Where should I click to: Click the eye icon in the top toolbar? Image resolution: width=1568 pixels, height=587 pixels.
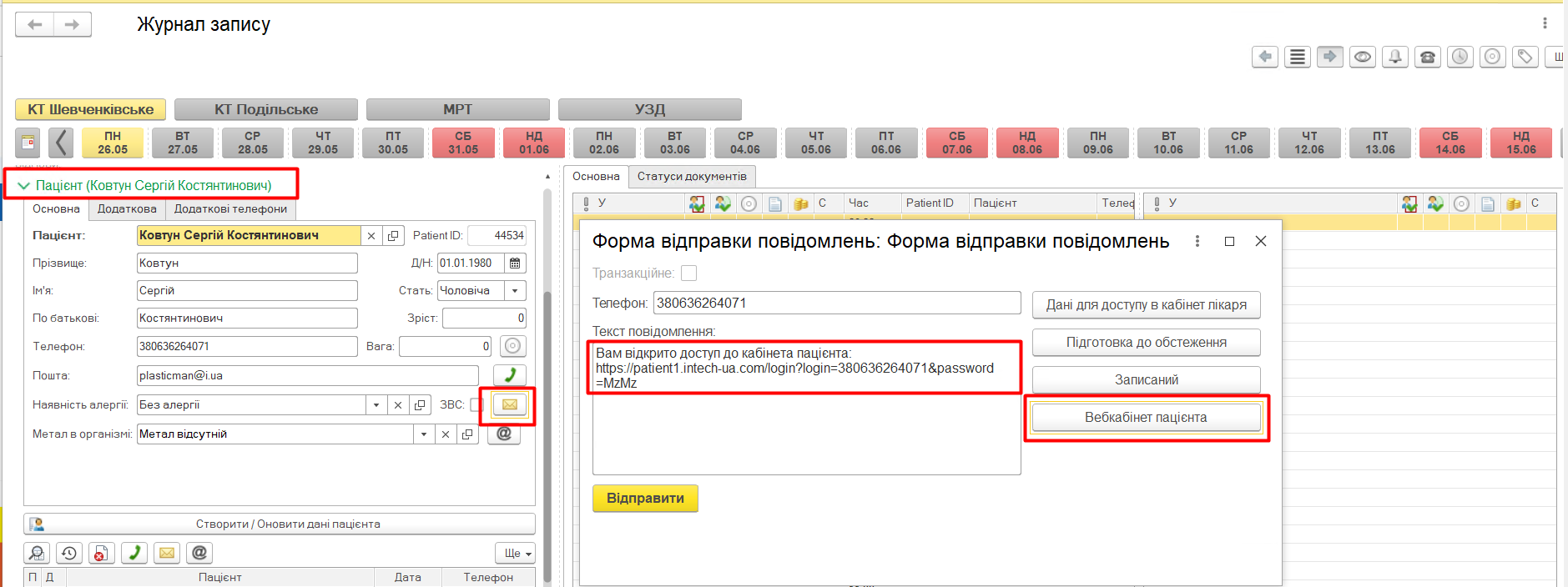click(1362, 57)
